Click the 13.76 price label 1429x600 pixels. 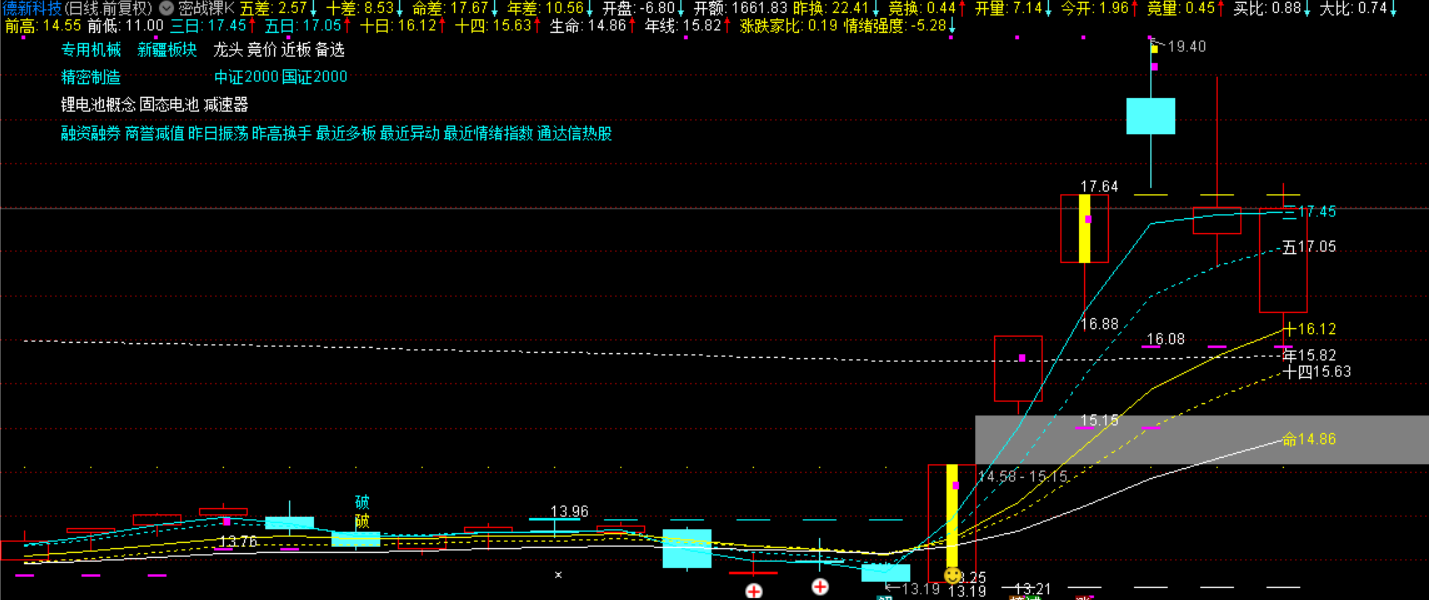click(238, 541)
